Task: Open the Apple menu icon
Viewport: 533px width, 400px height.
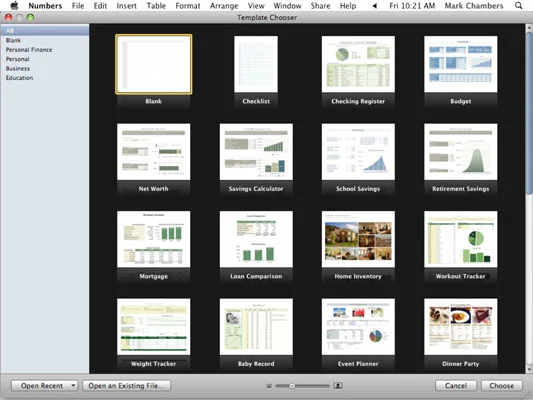Action: pos(14,5)
